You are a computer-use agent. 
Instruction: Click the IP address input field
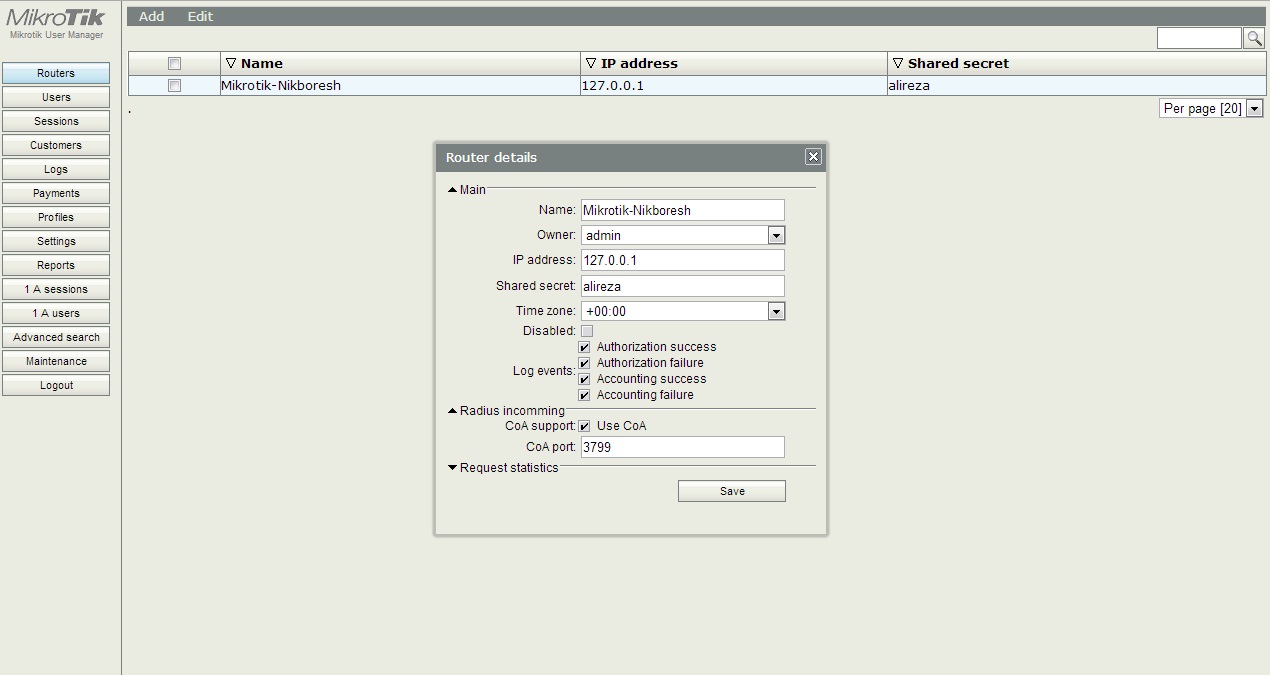683,260
